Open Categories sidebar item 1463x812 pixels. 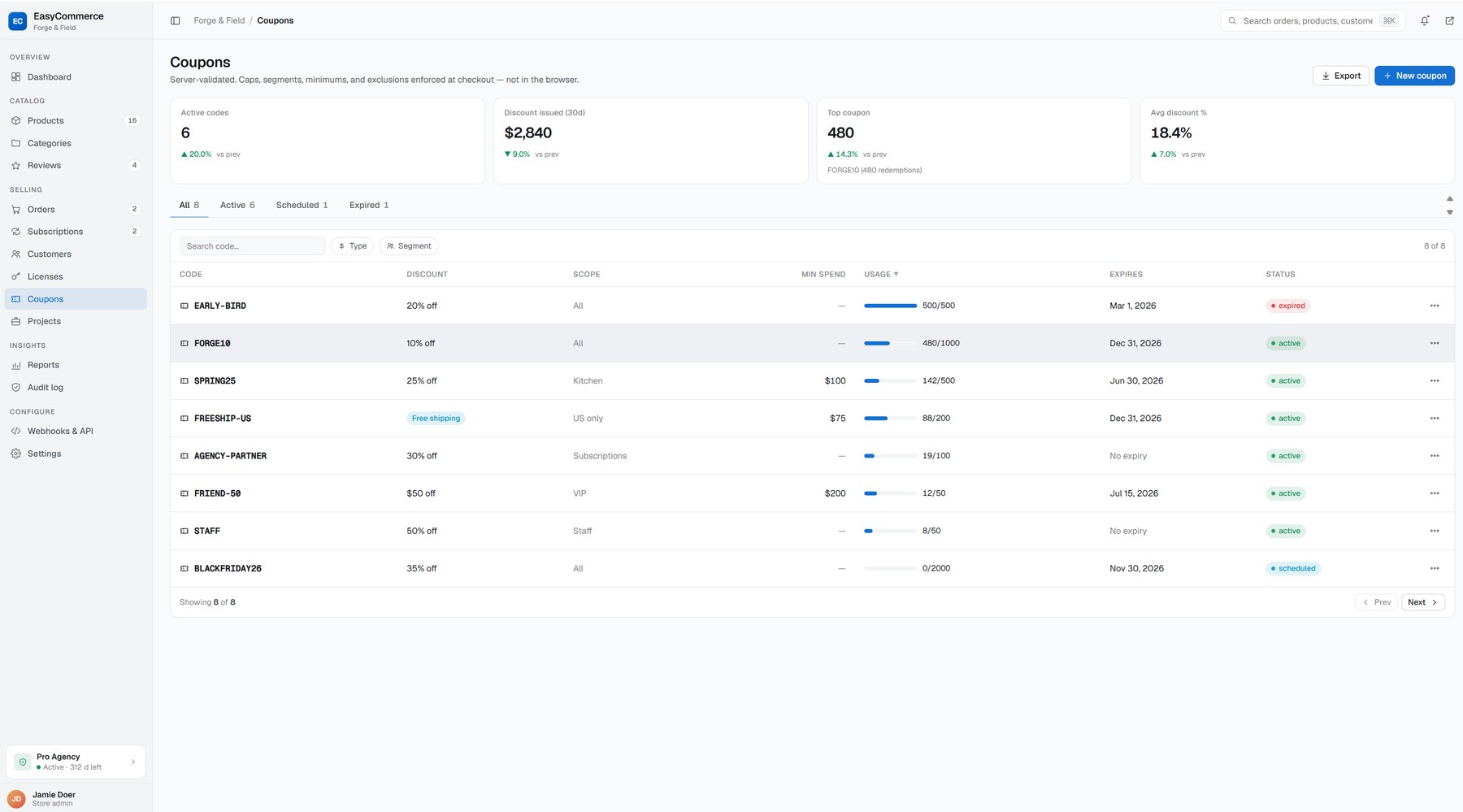76,143
